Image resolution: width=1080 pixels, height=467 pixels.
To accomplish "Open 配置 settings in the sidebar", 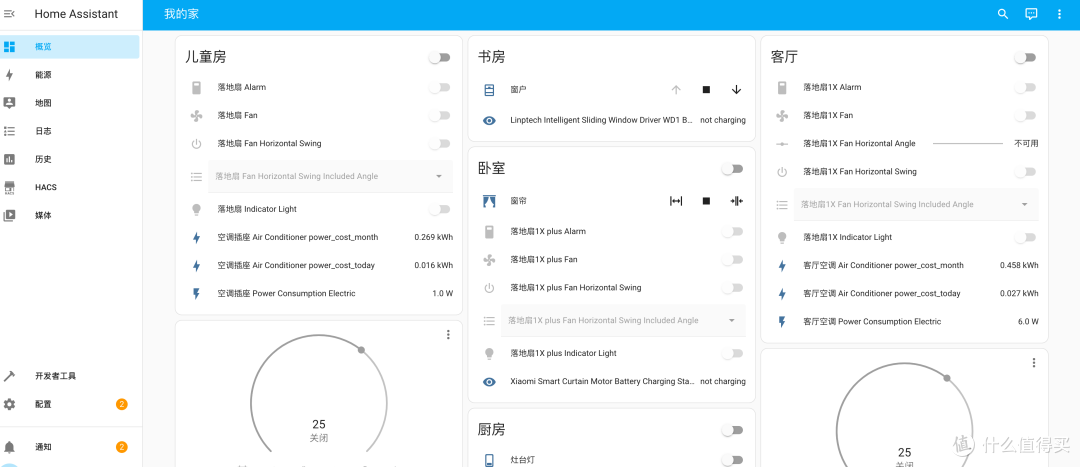I will click(x=70, y=404).
